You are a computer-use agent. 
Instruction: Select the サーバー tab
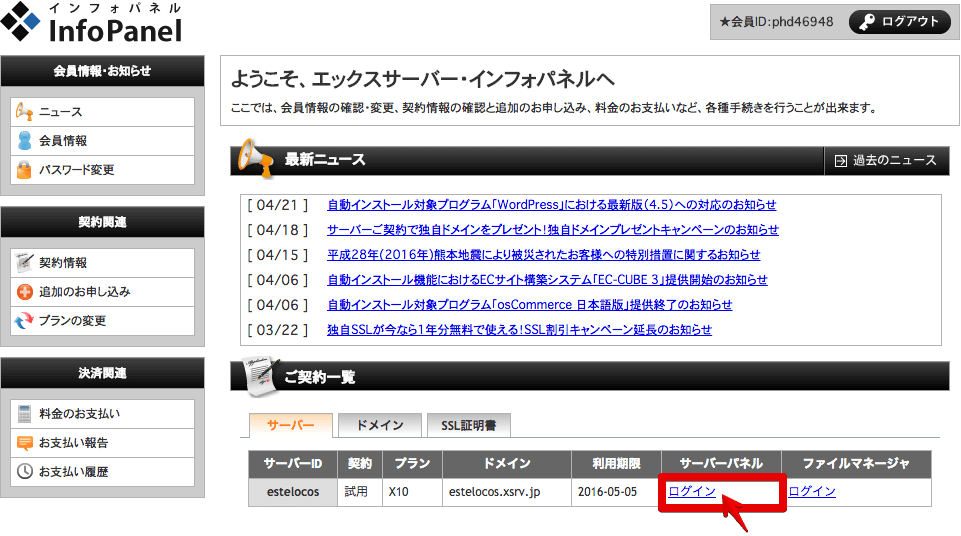[x=291, y=425]
